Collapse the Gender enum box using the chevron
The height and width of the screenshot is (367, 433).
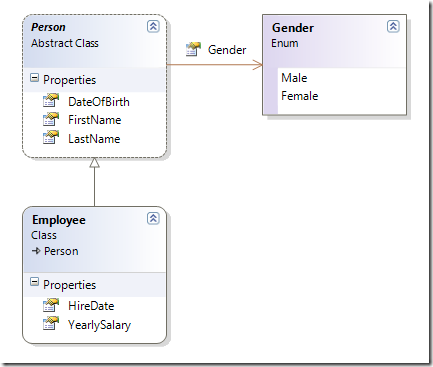(x=393, y=26)
